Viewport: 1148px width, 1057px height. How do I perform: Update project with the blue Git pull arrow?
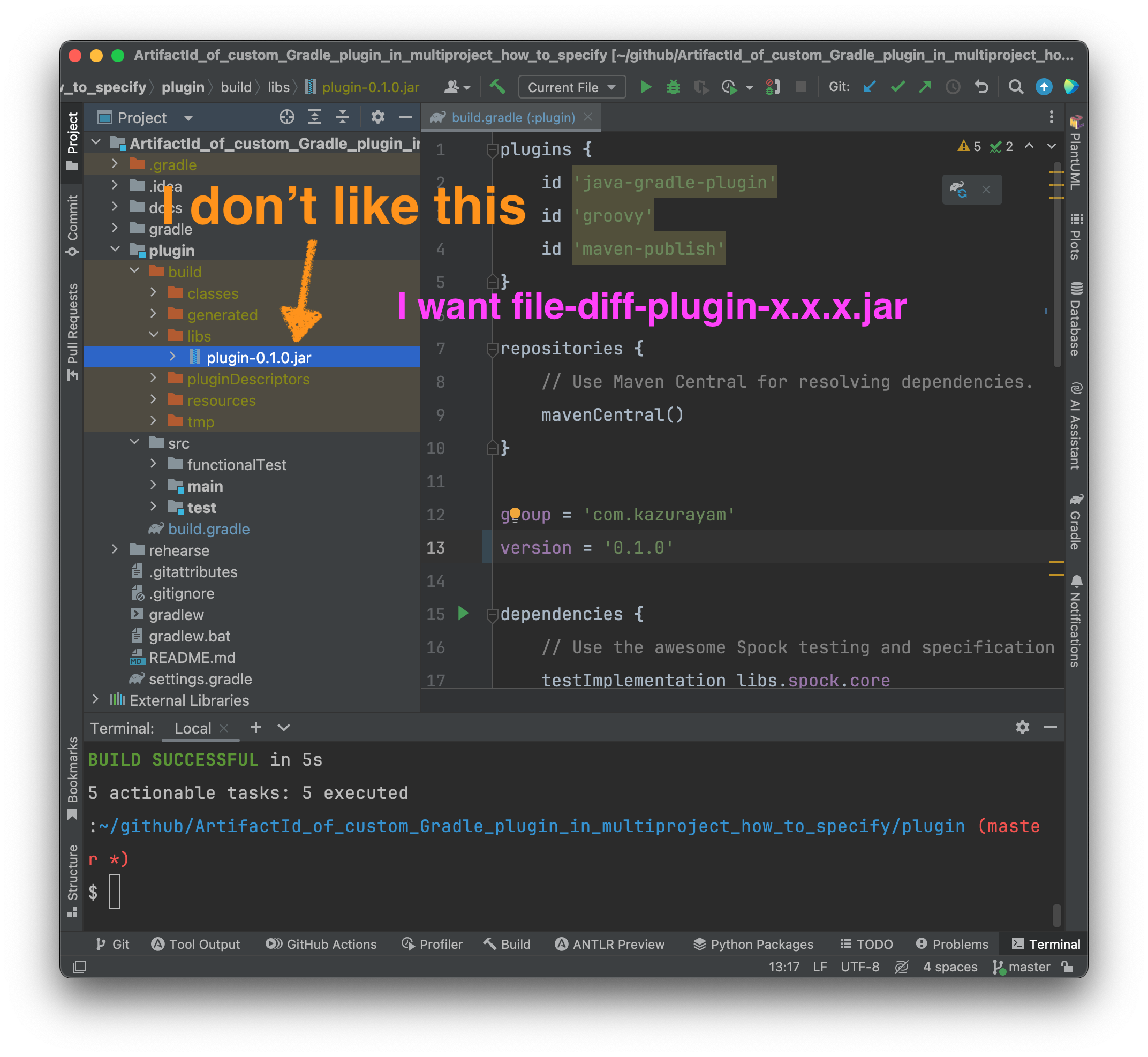870,87
